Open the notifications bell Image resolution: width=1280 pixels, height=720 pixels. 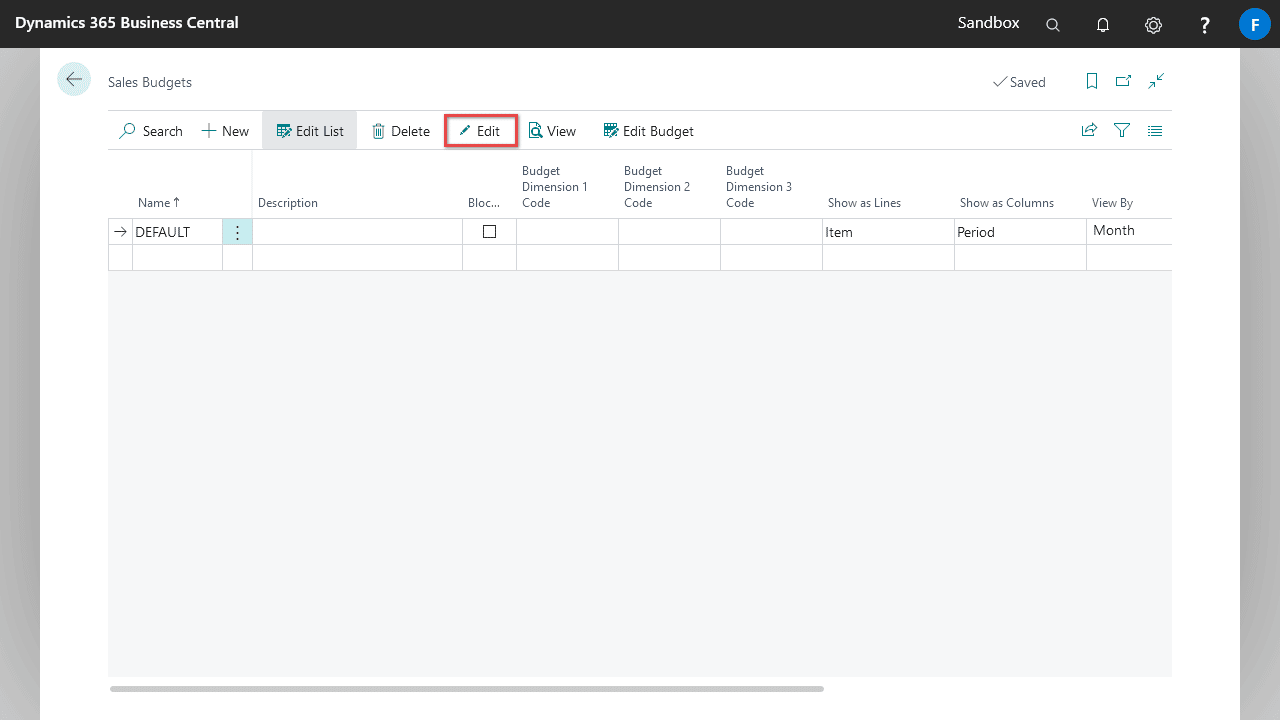(1103, 25)
